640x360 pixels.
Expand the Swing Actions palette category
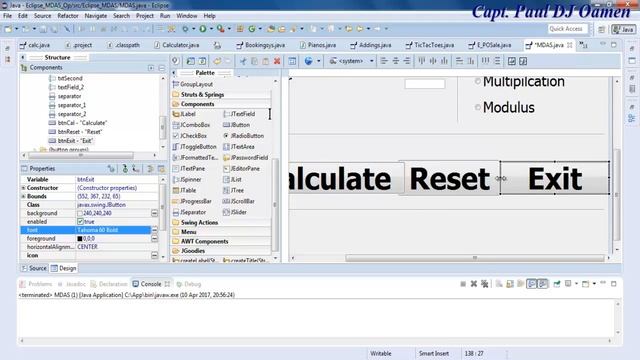coord(200,222)
